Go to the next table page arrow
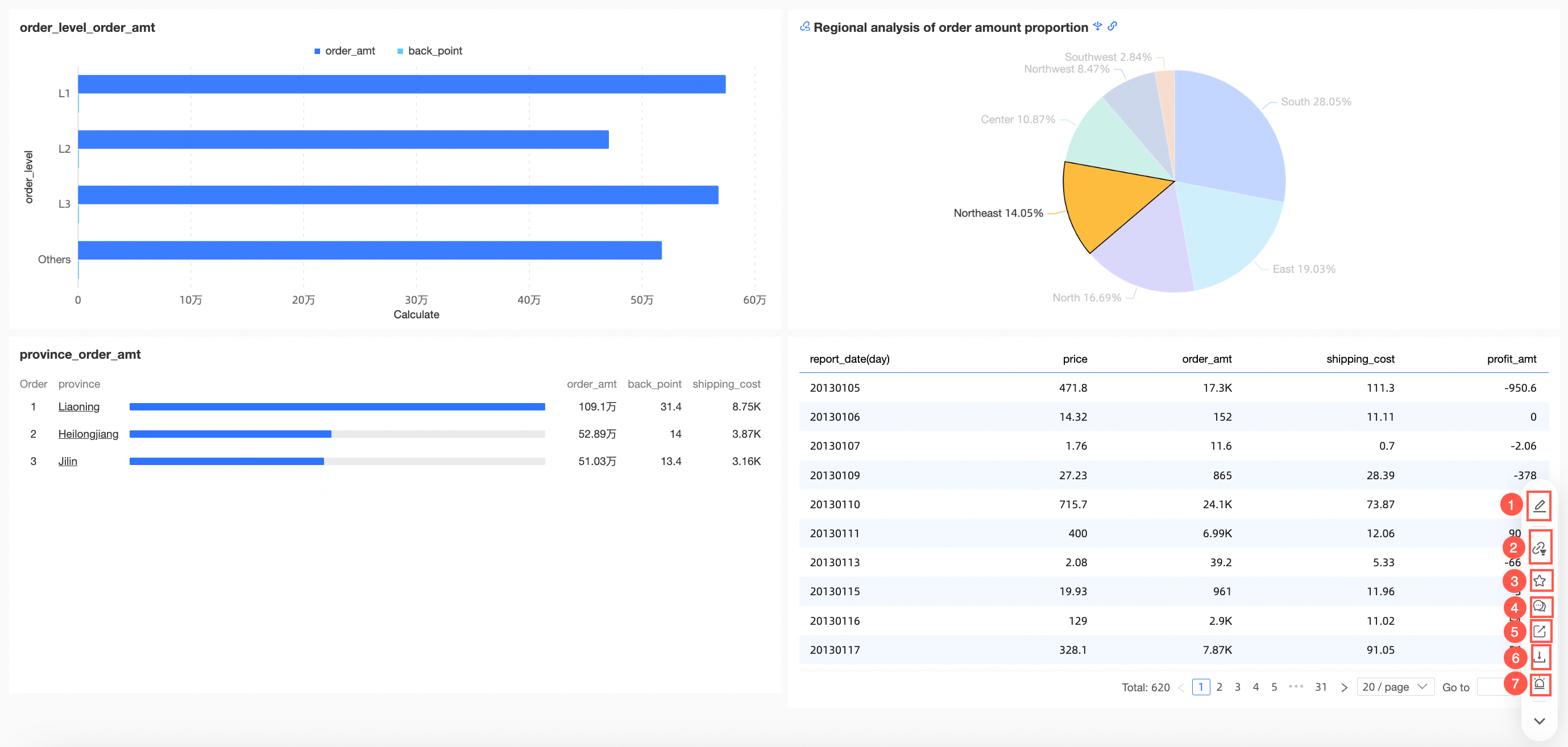 [1344, 687]
